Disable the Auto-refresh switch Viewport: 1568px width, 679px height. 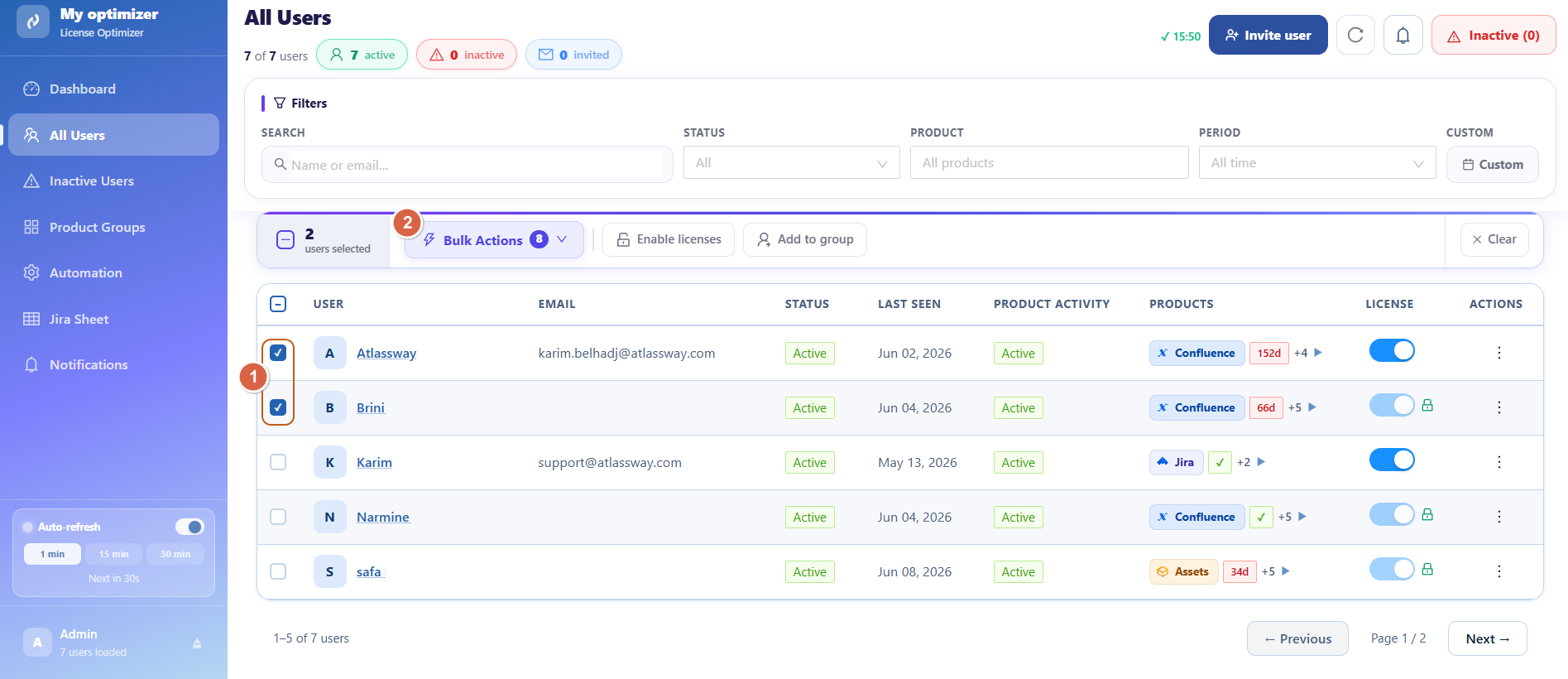click(x=189, y=527)
